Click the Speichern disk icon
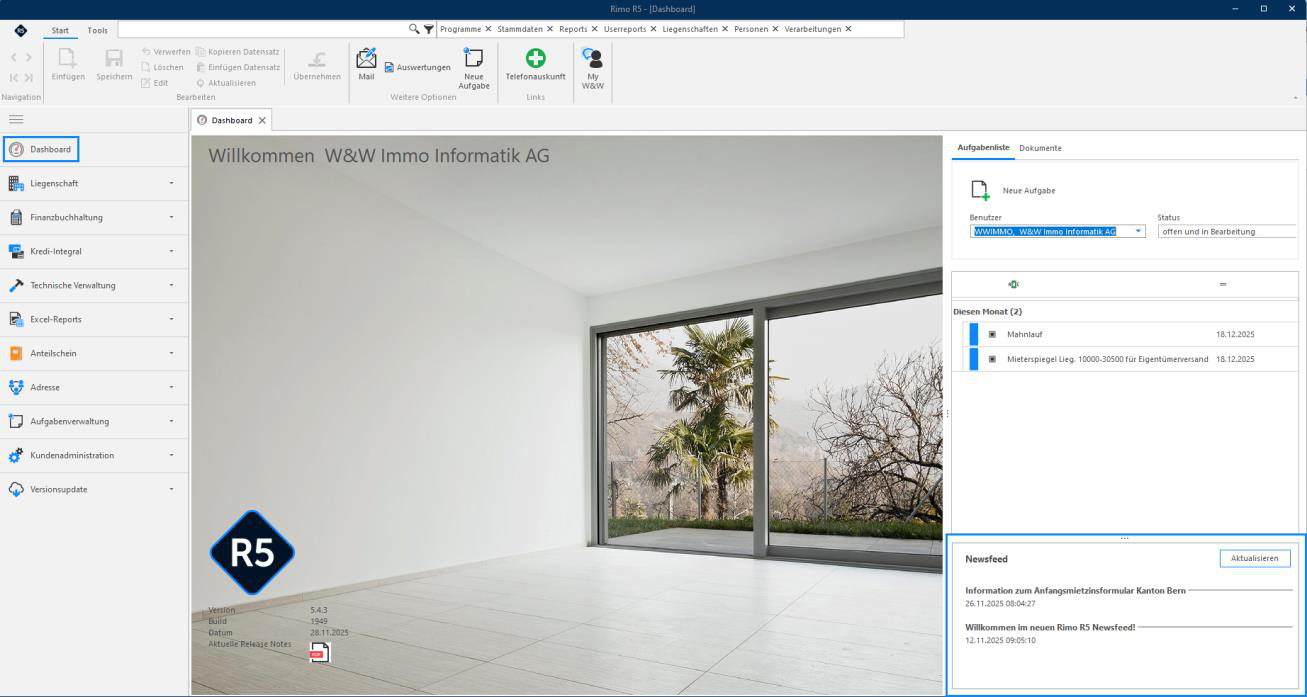The image size is (1307, 697). click(114, 59)
